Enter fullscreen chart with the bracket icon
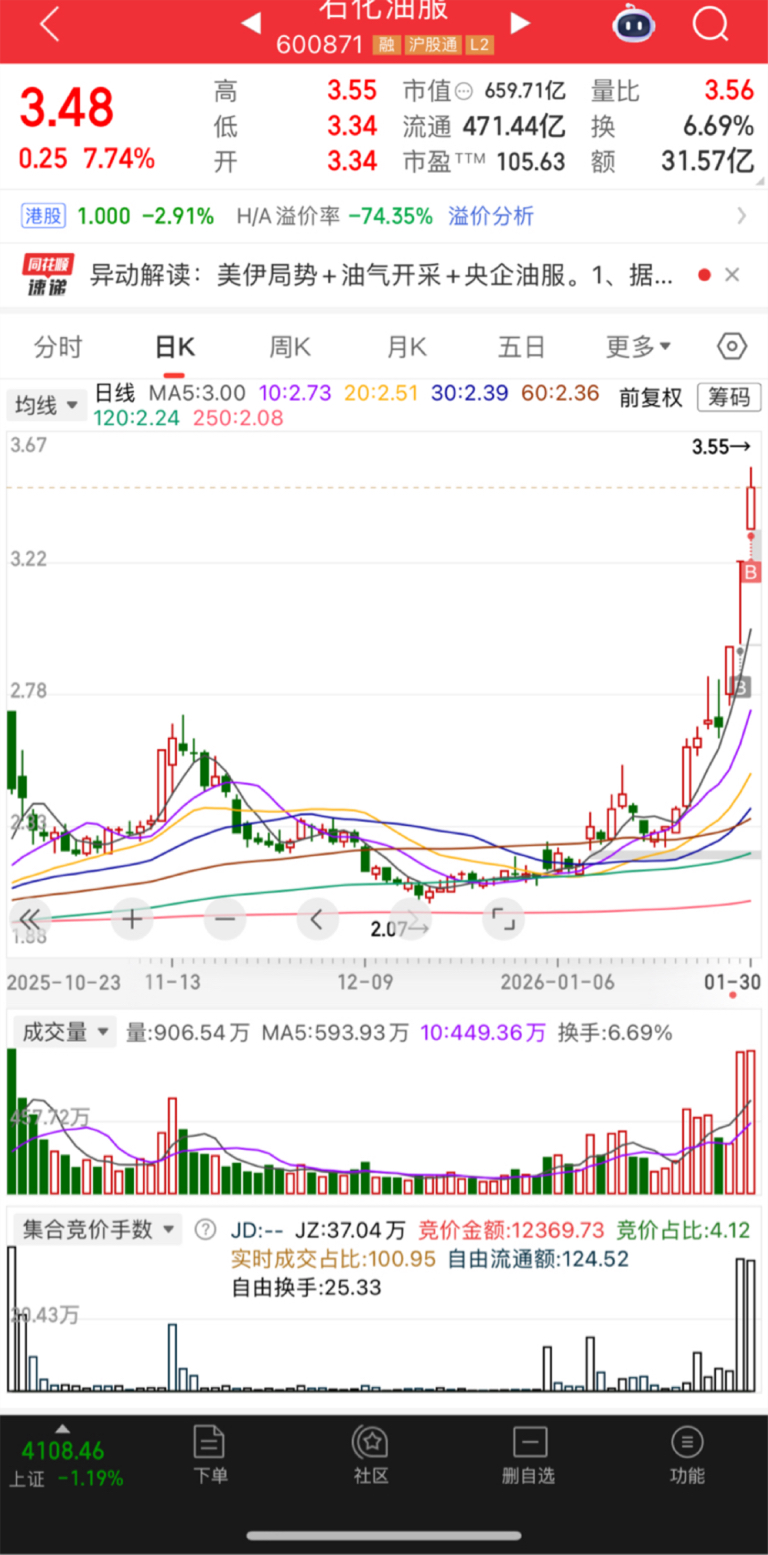 click(x=504, y=917)
